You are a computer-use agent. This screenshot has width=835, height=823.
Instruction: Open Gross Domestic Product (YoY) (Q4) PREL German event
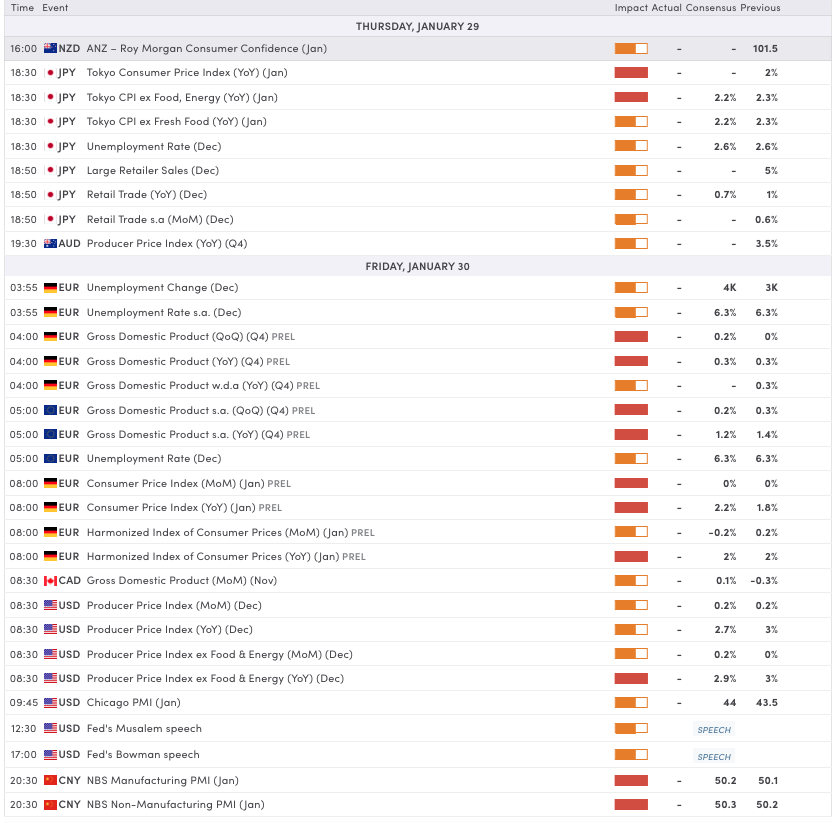(189, 362)
